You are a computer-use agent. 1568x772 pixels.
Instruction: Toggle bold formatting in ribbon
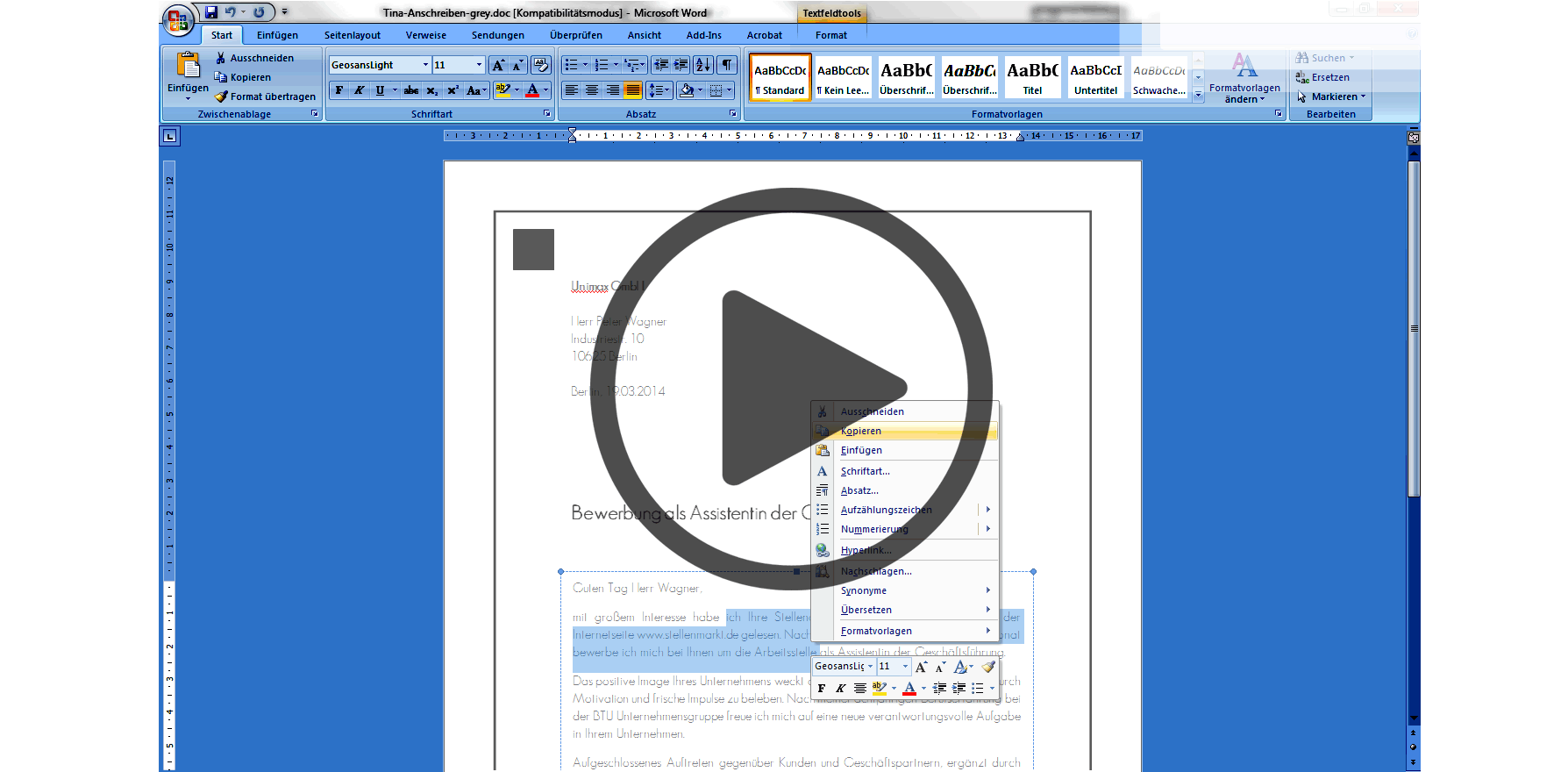tap(339, 90)
